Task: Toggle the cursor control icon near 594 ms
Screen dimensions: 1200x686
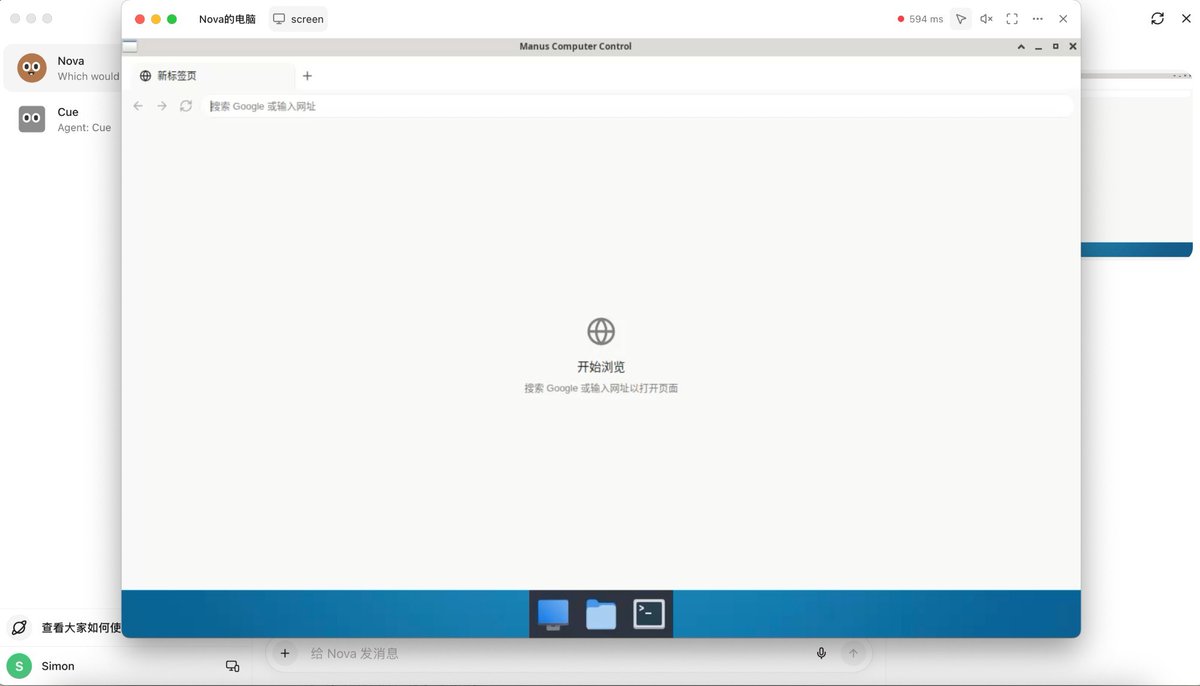Action: pyautogui.click(x=961, y=19)
